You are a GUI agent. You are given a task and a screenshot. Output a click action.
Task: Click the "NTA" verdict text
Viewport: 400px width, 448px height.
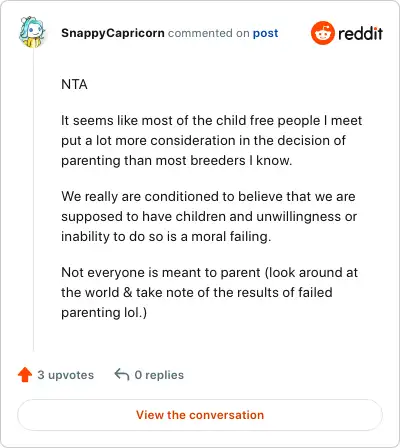pos(74,84)
